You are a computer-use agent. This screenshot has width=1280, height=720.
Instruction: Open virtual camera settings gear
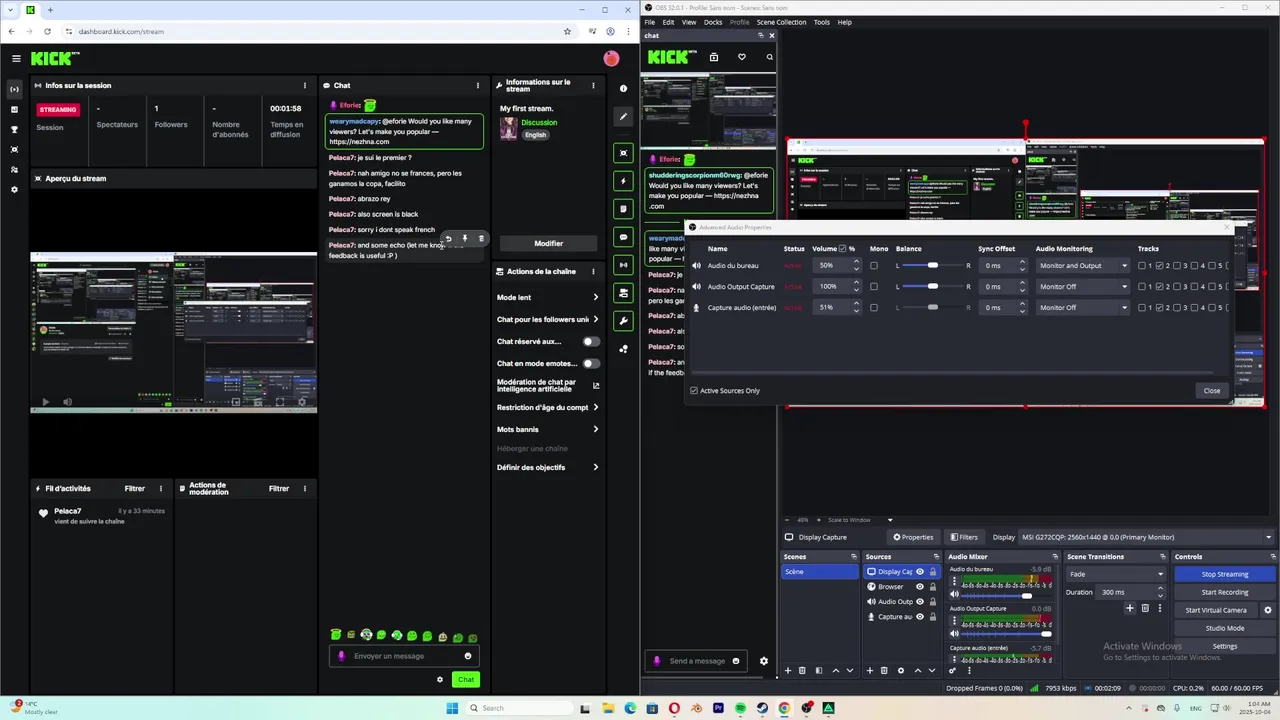1268,610
